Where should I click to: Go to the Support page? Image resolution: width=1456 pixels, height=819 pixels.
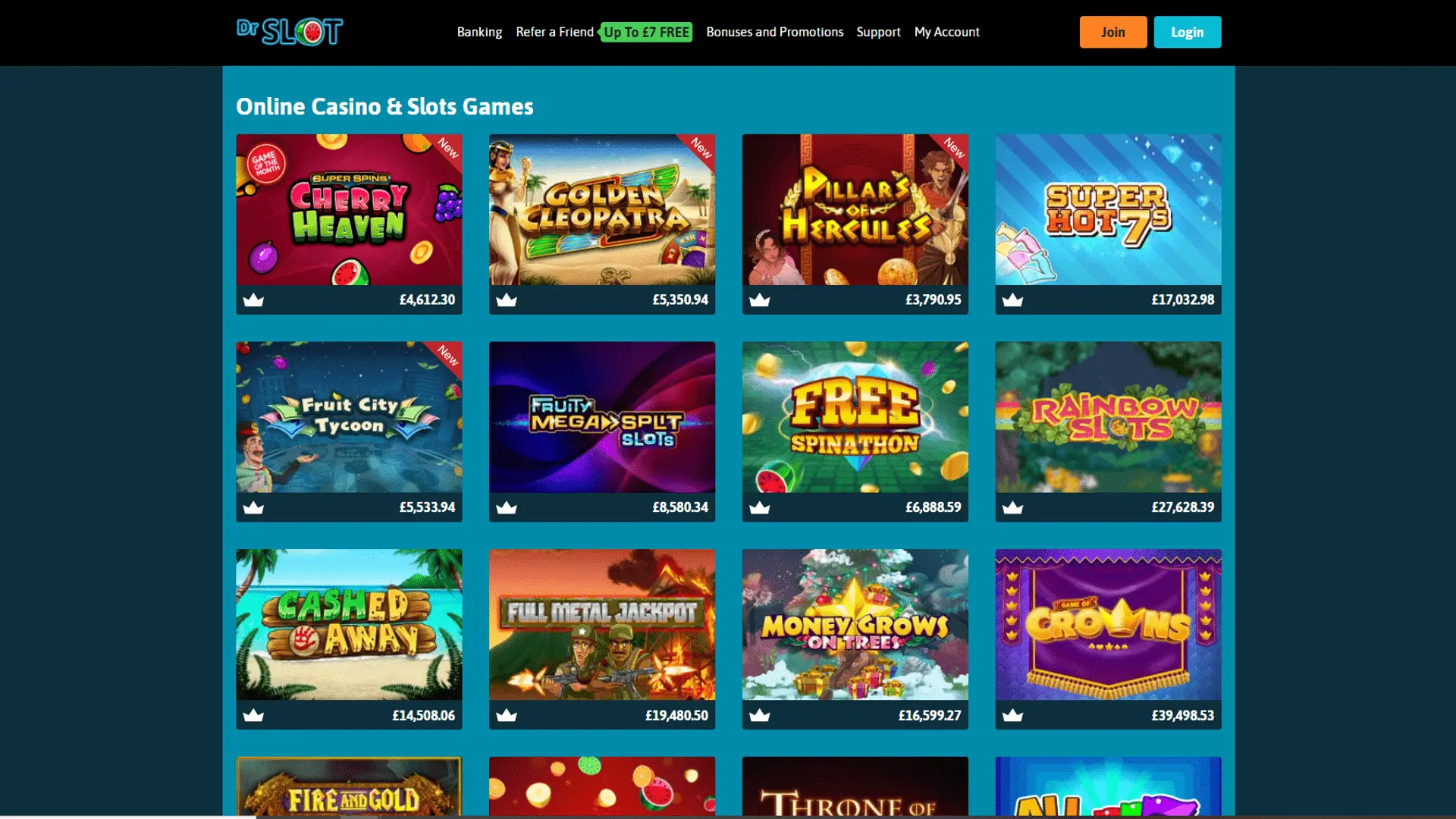coord(878,32)
